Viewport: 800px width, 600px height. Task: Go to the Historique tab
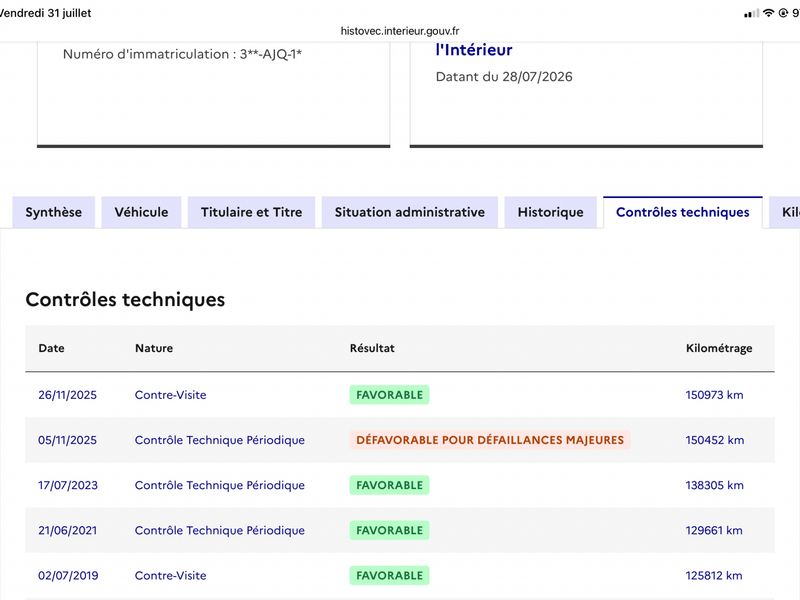(x=551, y=212)
